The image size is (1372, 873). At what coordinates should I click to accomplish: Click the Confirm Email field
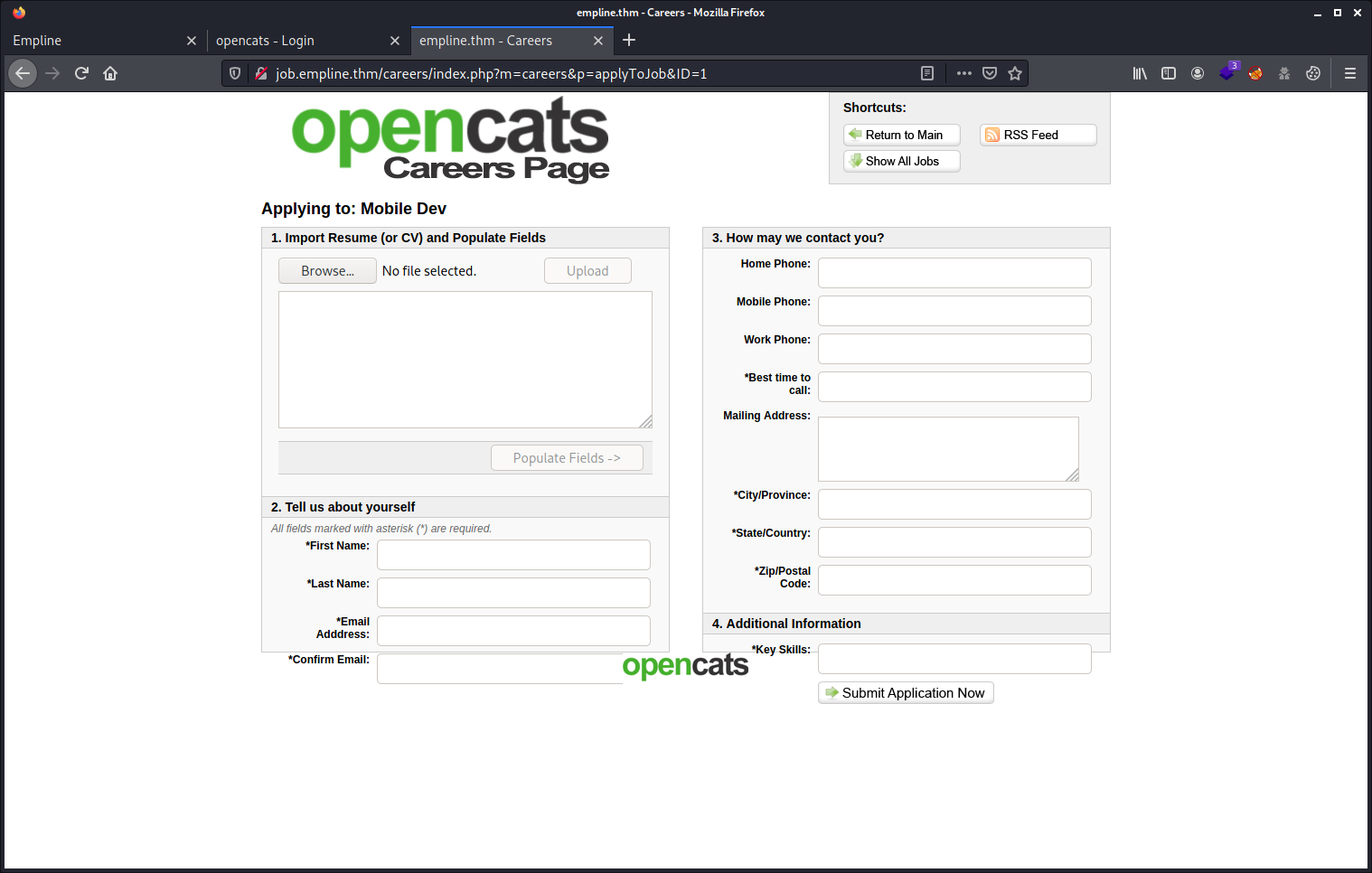pyautogui.click(x=500, y=669)
